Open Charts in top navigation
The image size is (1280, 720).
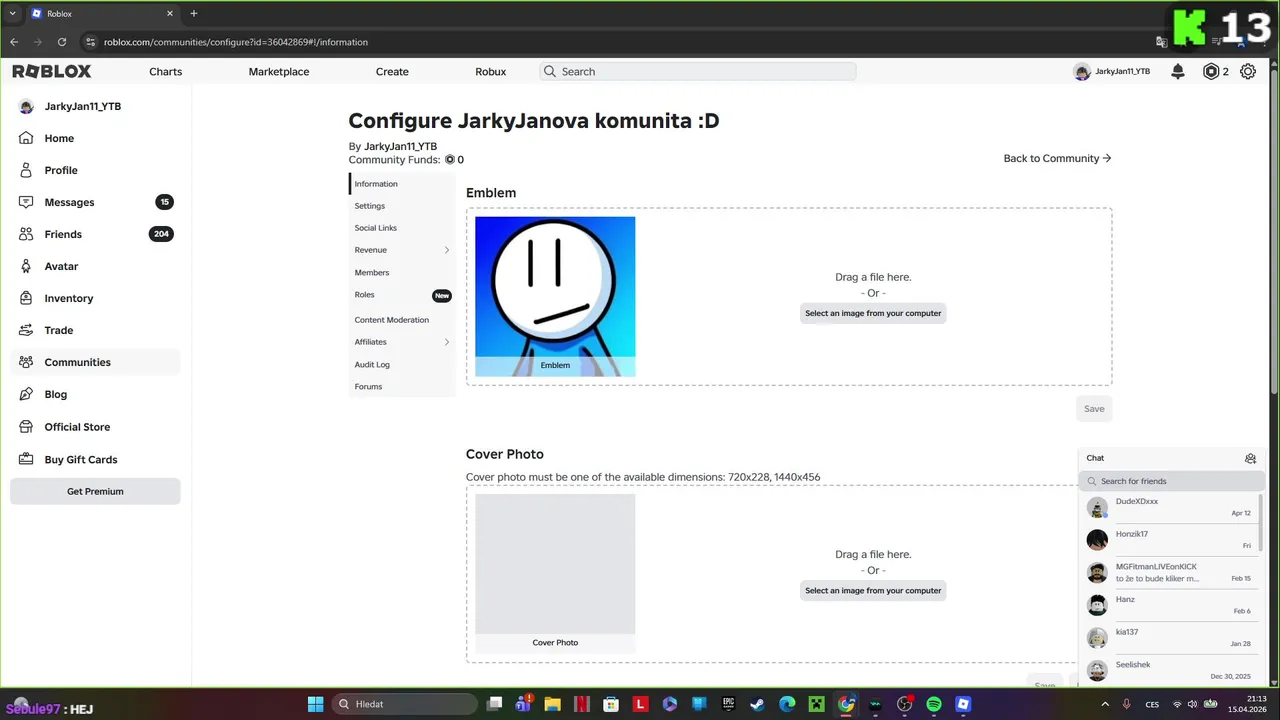coord(166,72)
